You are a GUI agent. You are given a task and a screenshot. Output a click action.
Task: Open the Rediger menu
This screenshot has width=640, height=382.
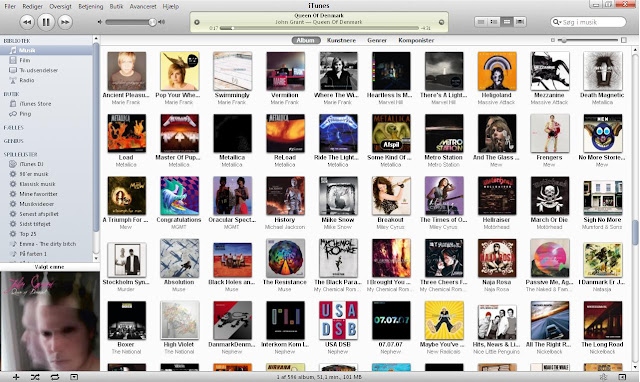click(32, 6)
